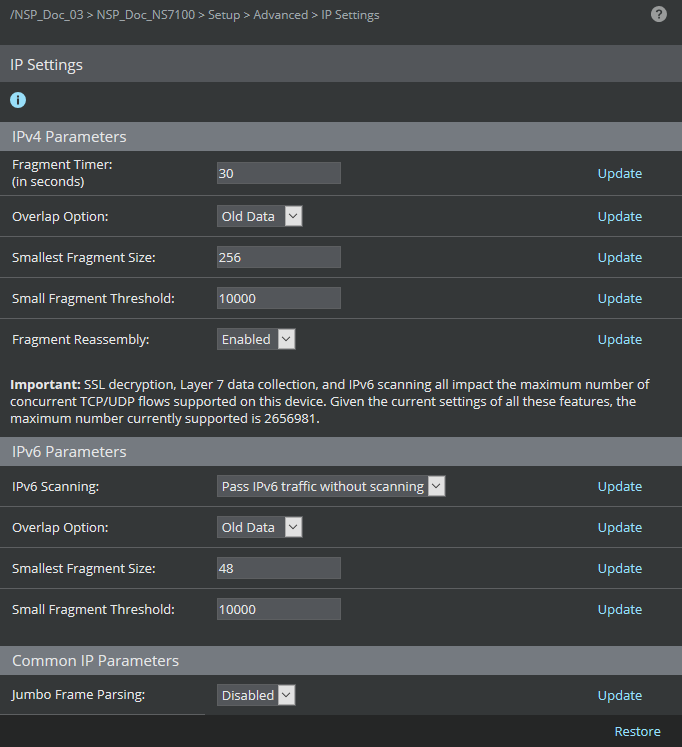Viewport: 682px width, 747px height.
Task: Click IPv4 Smallest Fragment Size field
Action: [279, 257]
